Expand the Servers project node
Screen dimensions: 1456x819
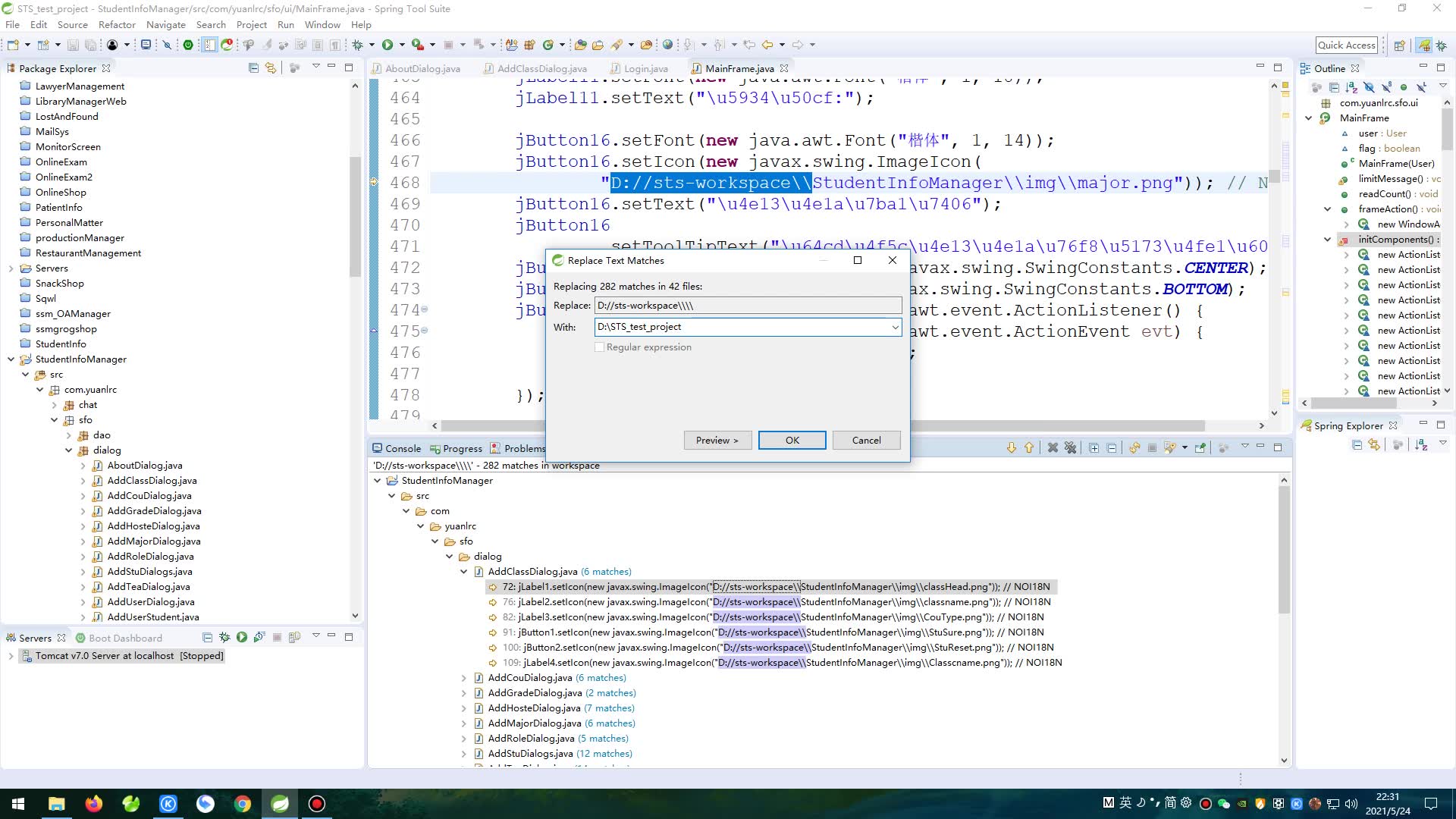pyautogui.click(x=11, y=268)
